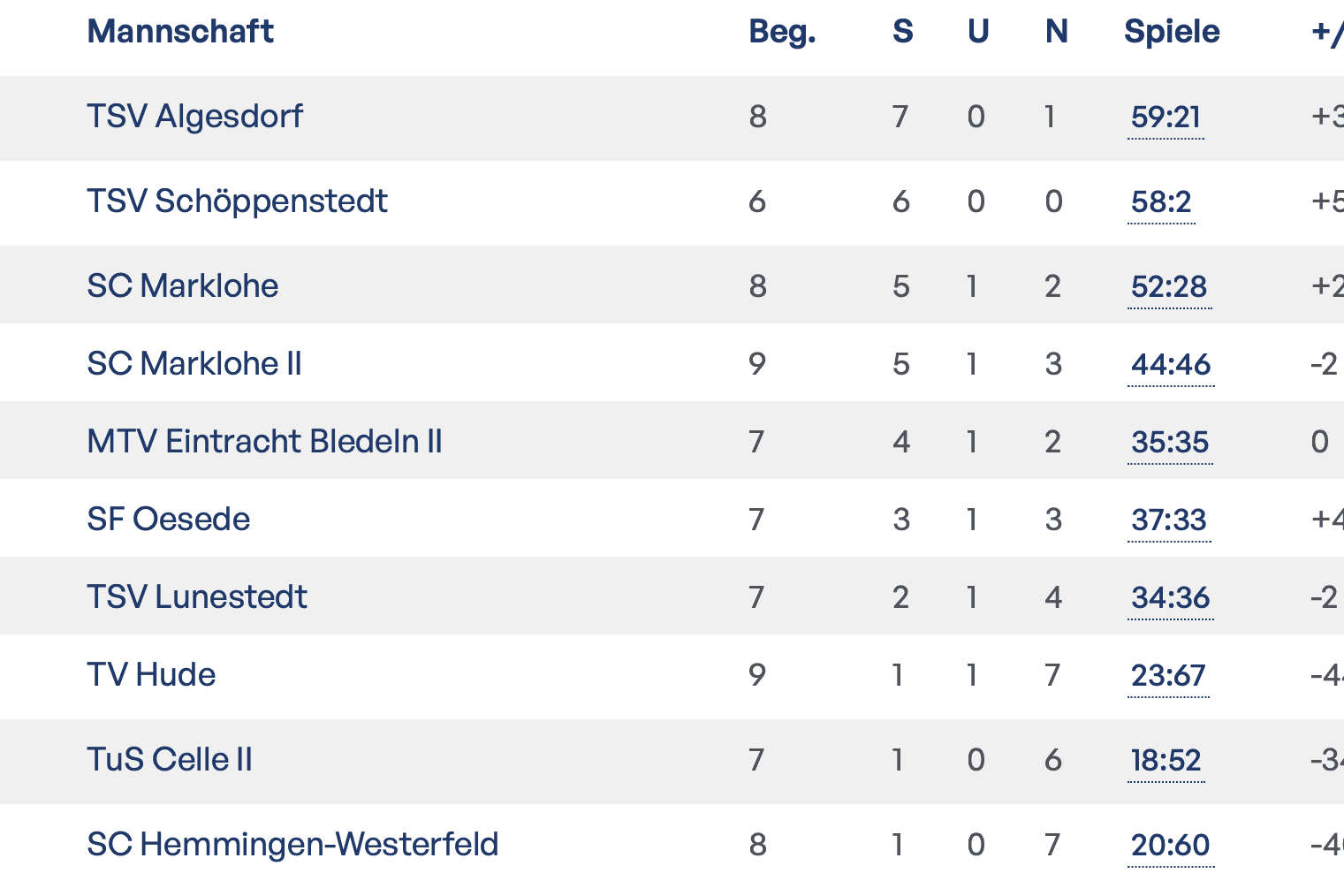Screen dimensions: 1344x896
Task: Select the team SC Marklohe in the table
Action: coord(181,285)
